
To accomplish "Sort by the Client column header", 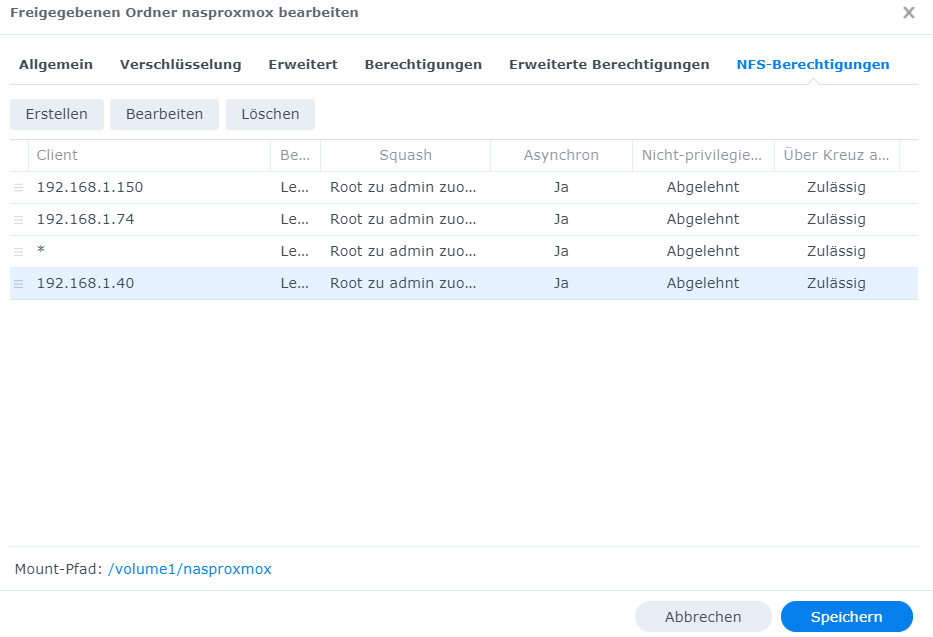I will tap(149, 155).
